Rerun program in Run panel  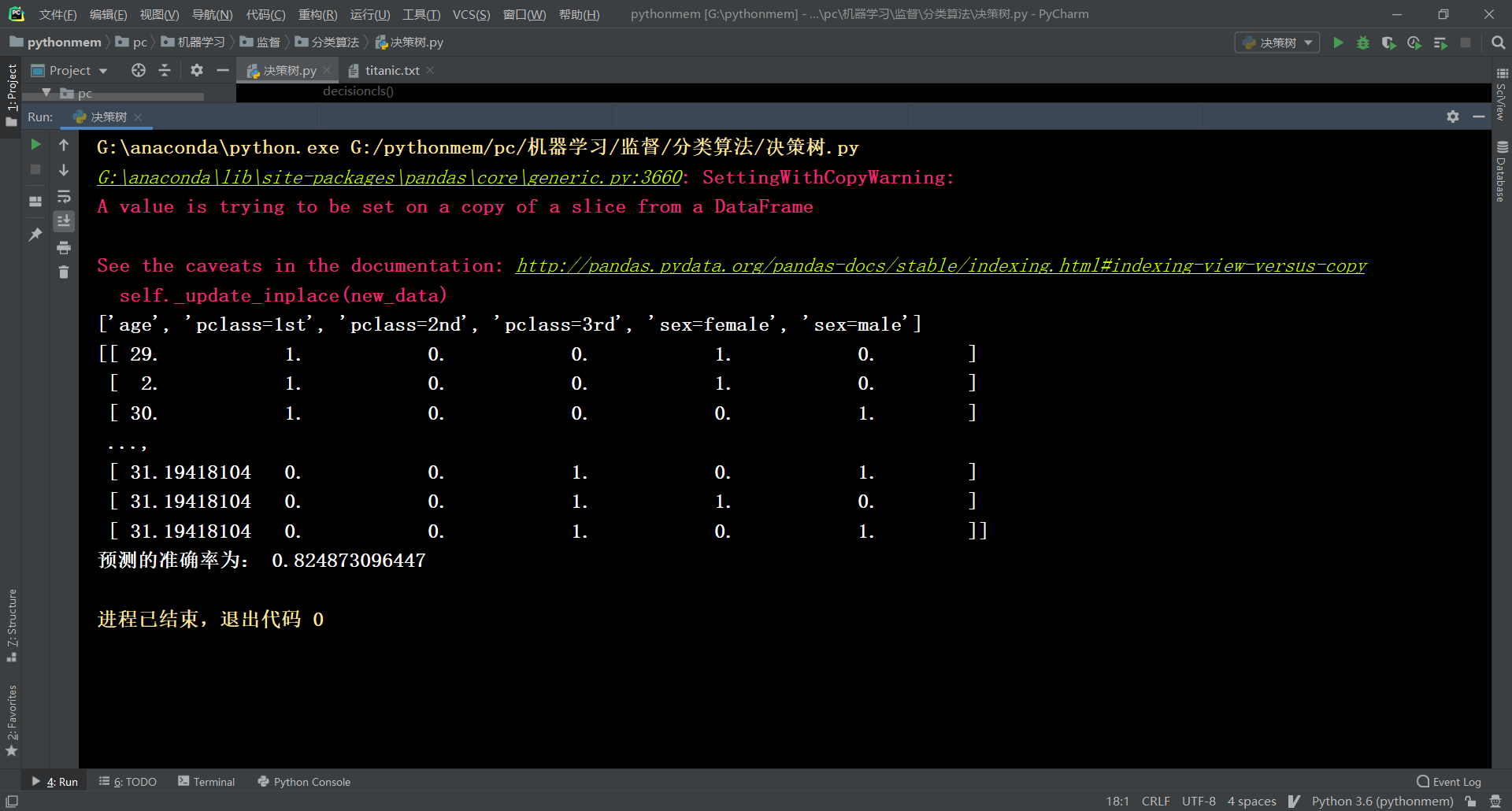[x=35, y=144]
